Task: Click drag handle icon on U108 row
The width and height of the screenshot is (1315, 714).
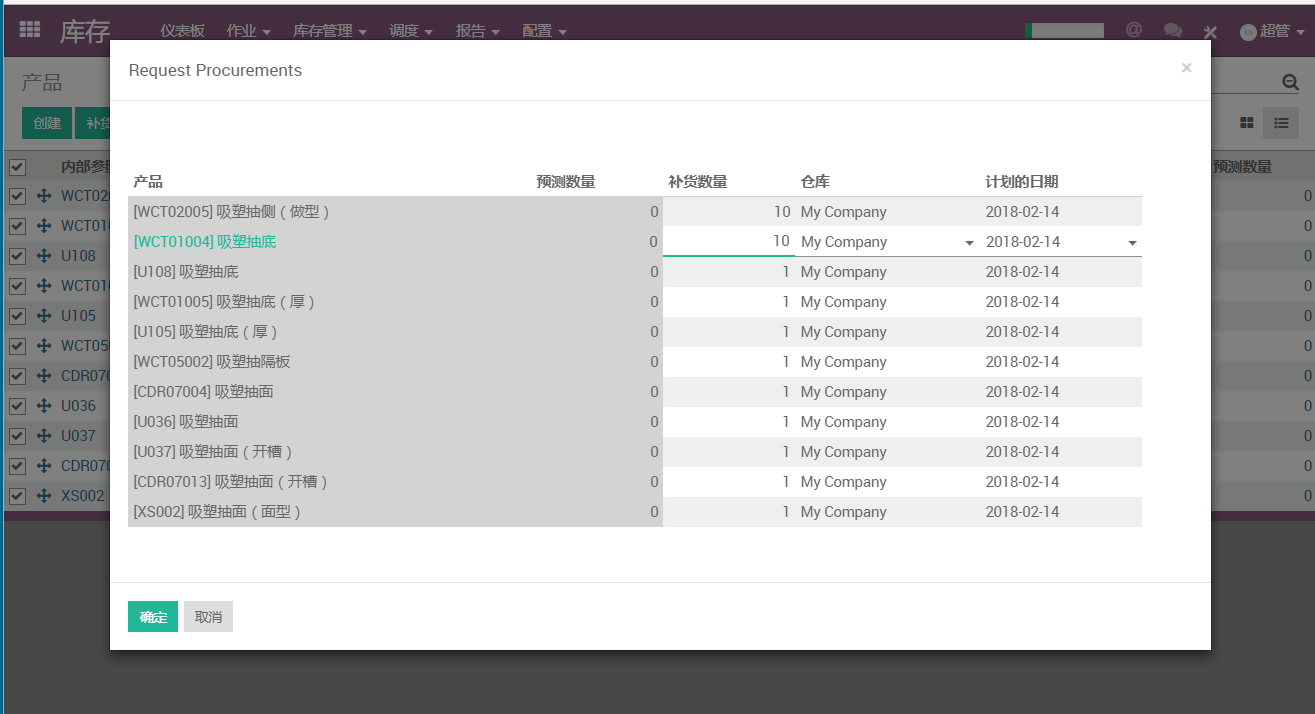Action: click(44, 256)
